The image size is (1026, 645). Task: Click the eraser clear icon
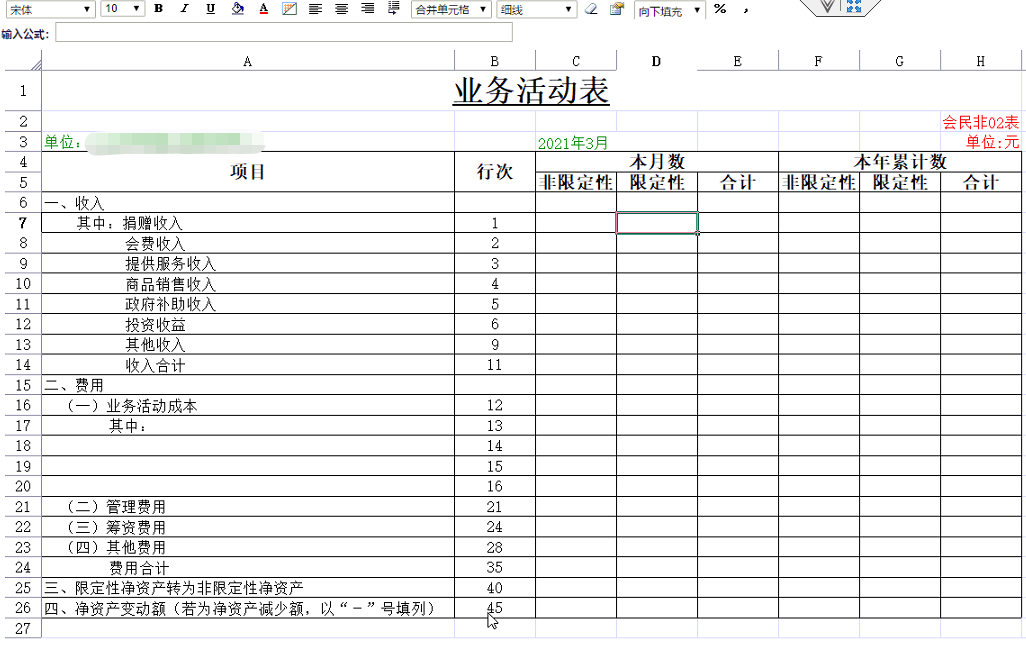591,9
